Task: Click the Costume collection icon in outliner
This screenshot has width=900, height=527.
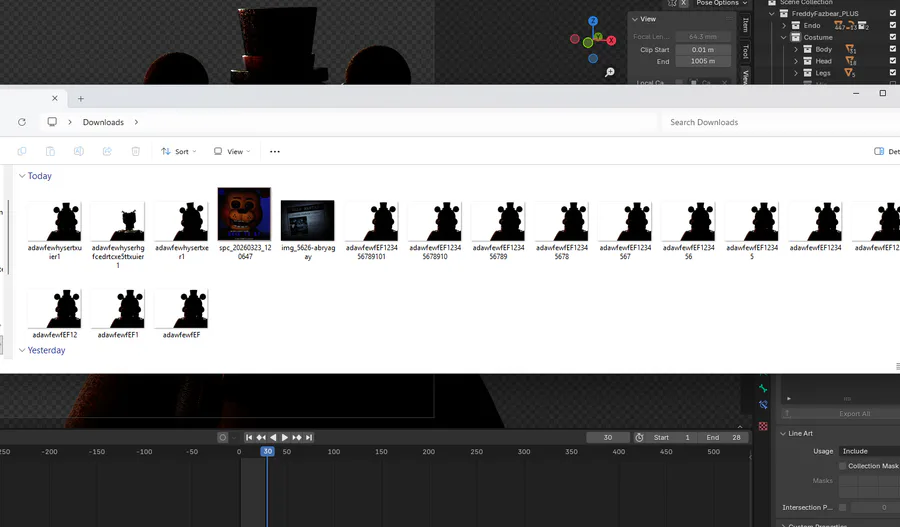Action: pyautogui.click(x=796, y=37)
